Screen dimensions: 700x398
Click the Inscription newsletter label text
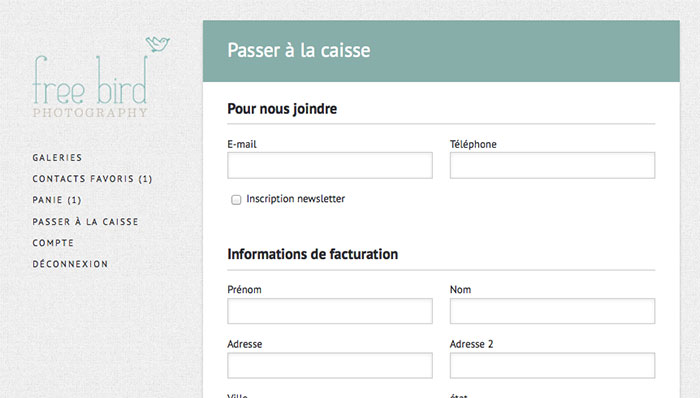[x=296, y=199]
